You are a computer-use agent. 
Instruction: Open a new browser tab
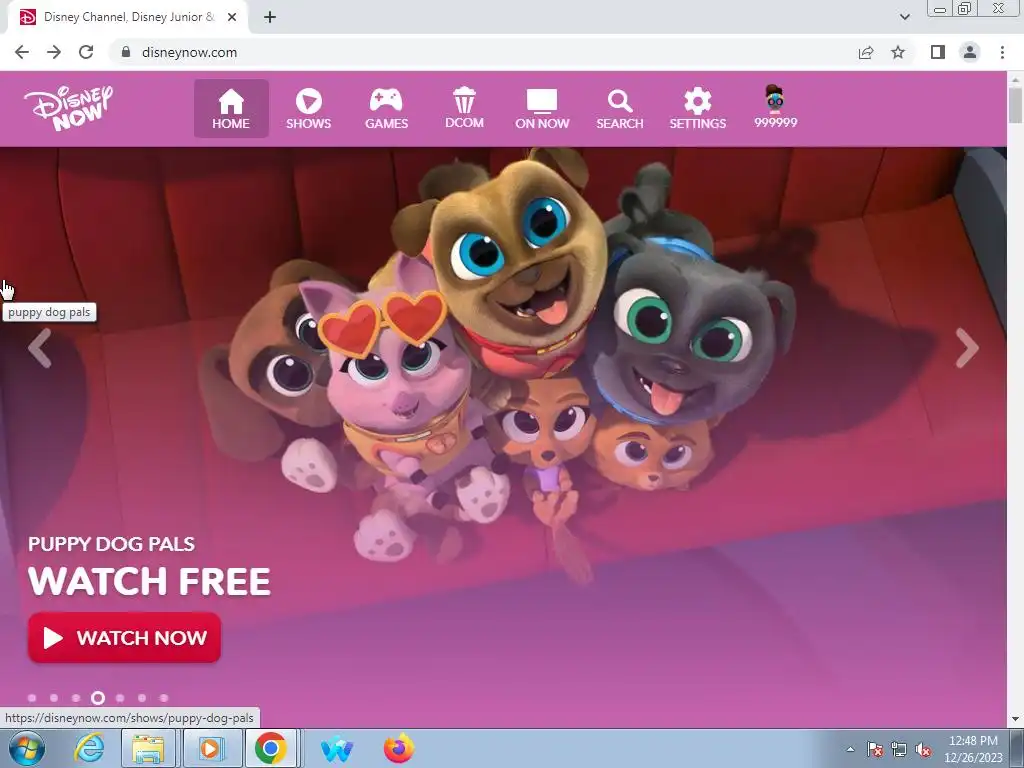270,17
